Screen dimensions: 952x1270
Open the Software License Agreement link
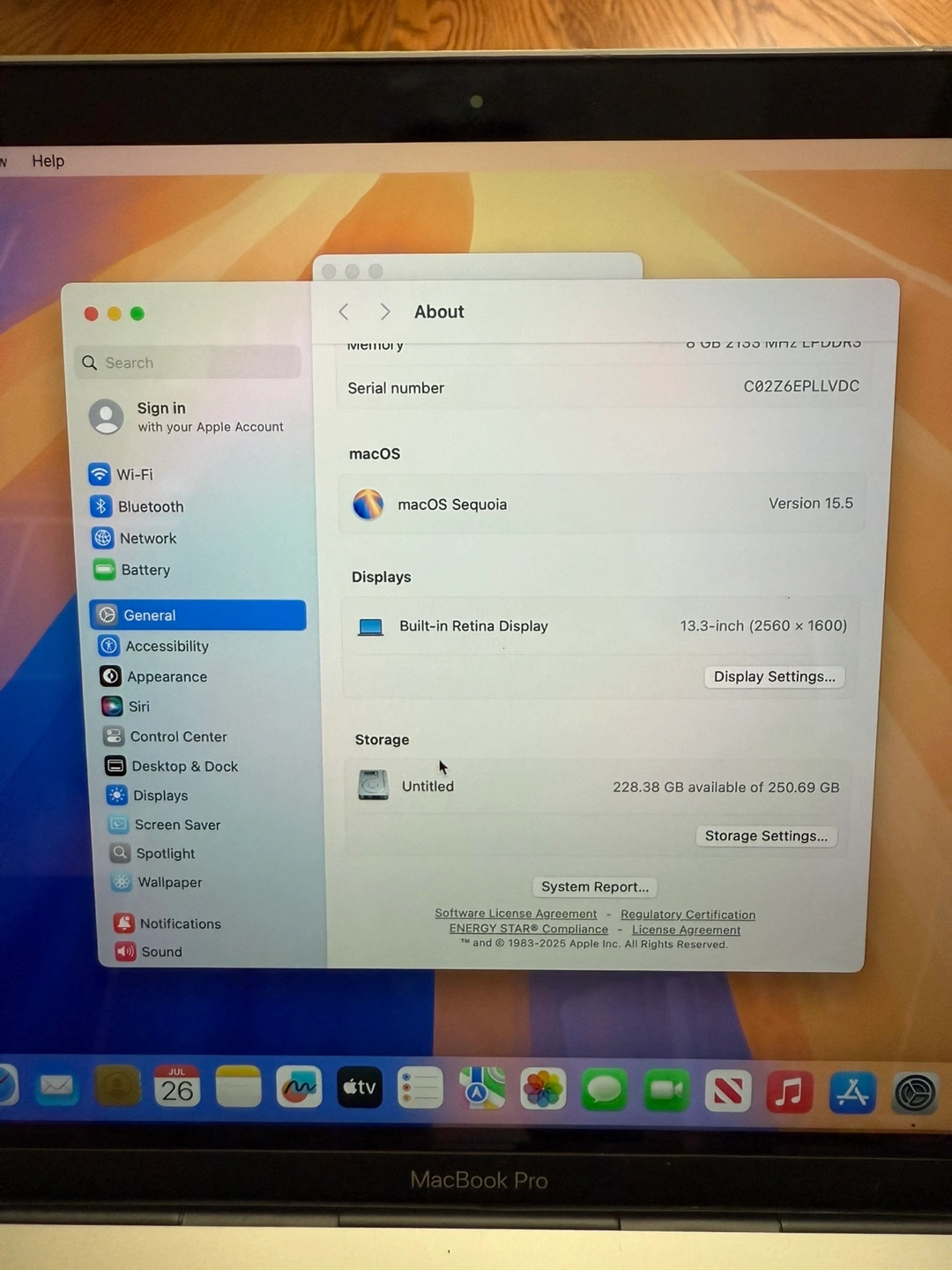click(x=516, y=914)
